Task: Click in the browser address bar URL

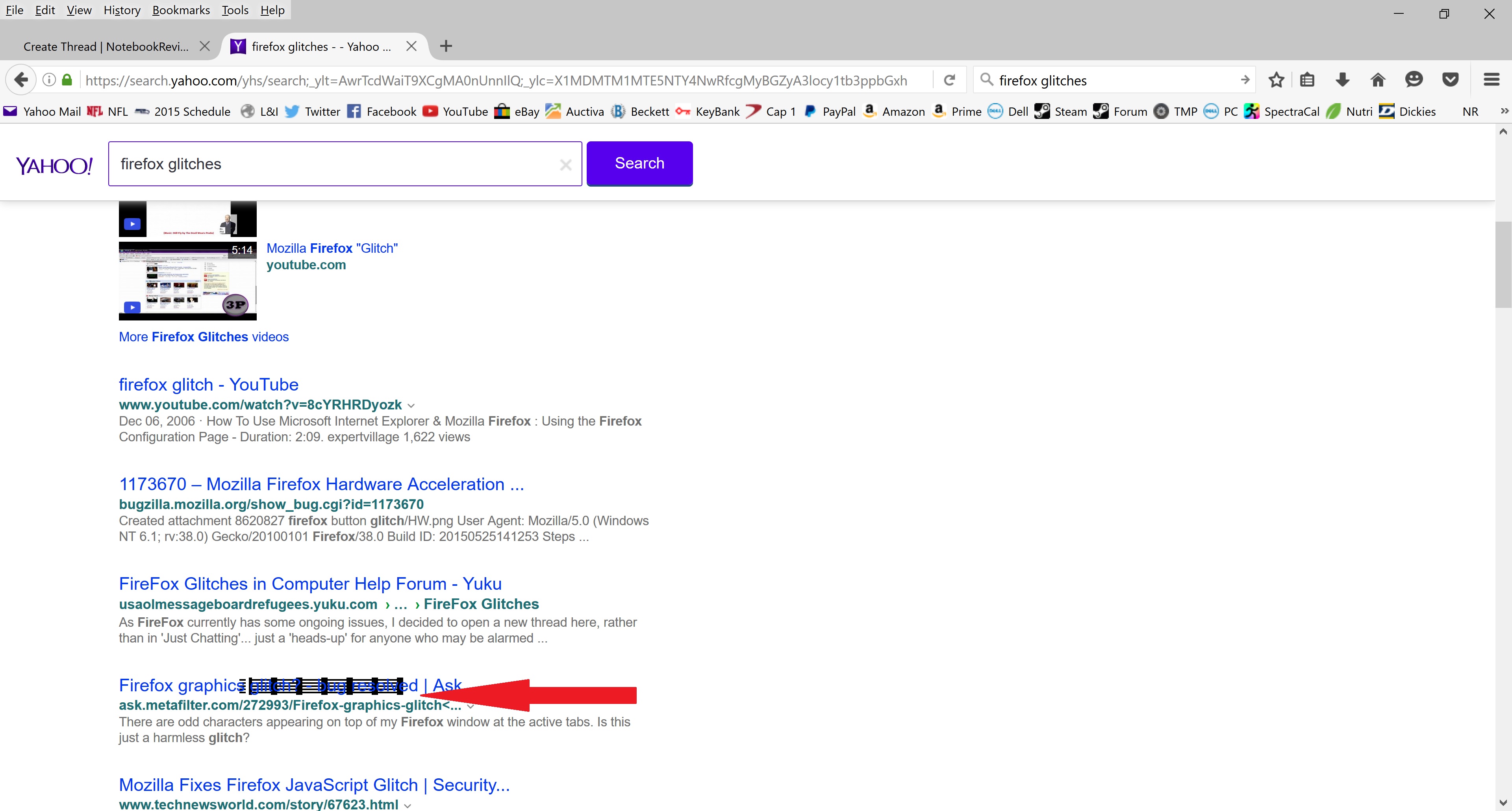Action: [496, 80]
